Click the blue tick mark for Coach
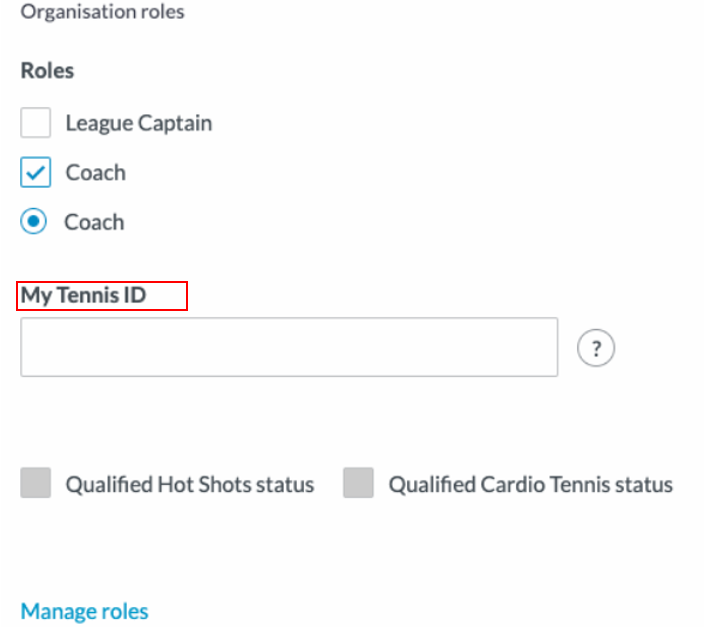The height and width of the screenshot is (627, 709). click(35, 172)
